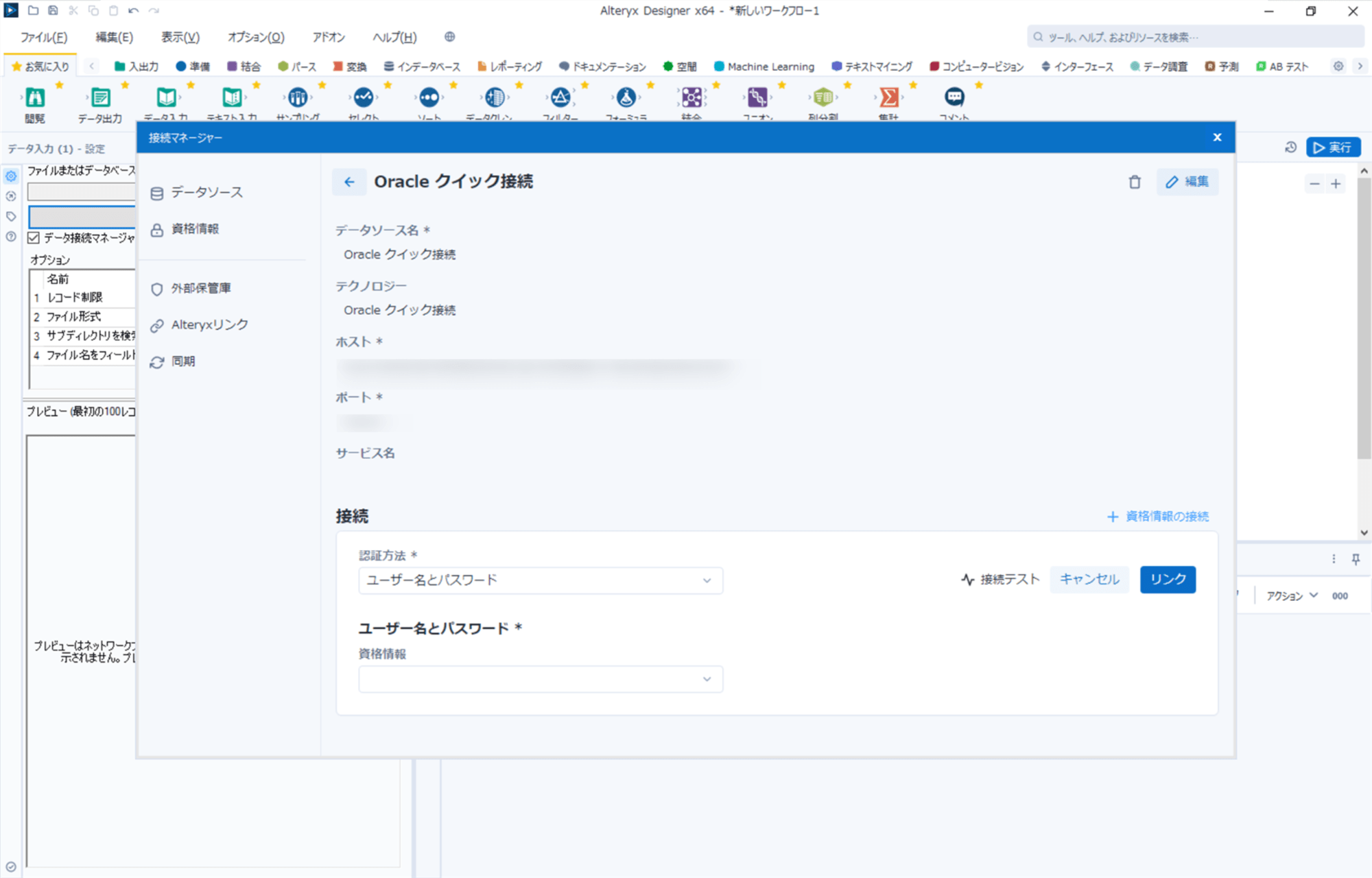Image resolution: width=1372 pixels, height=878 pixels.
Task: Expand the アクション dropdown
Action: pos(1292,595)
